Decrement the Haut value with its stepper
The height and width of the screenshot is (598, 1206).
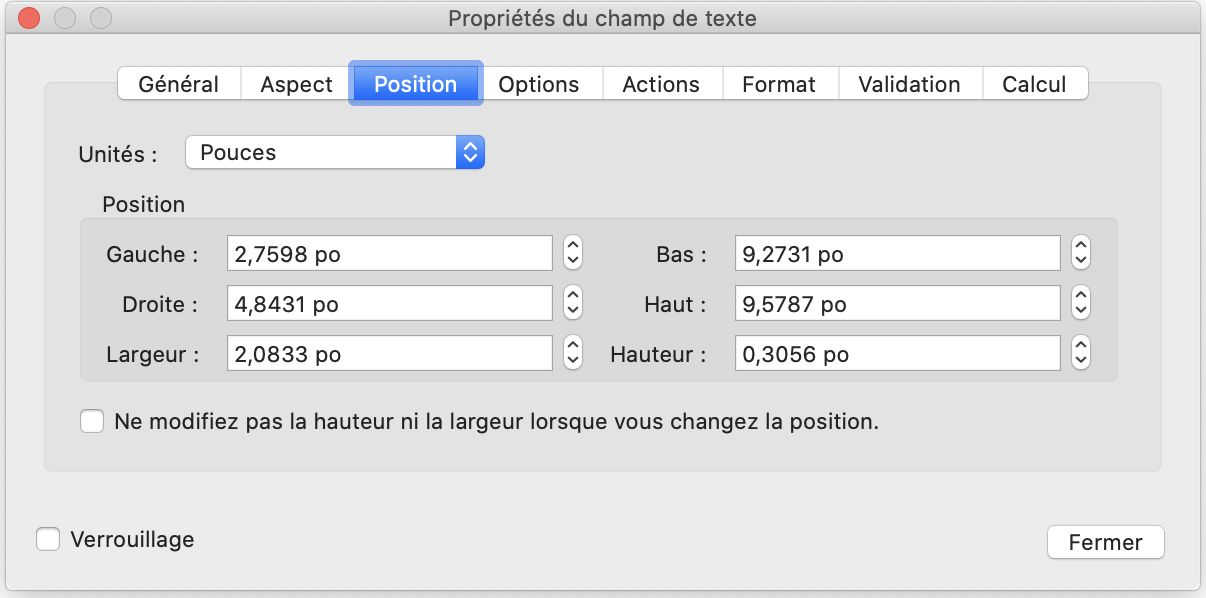1079,309
